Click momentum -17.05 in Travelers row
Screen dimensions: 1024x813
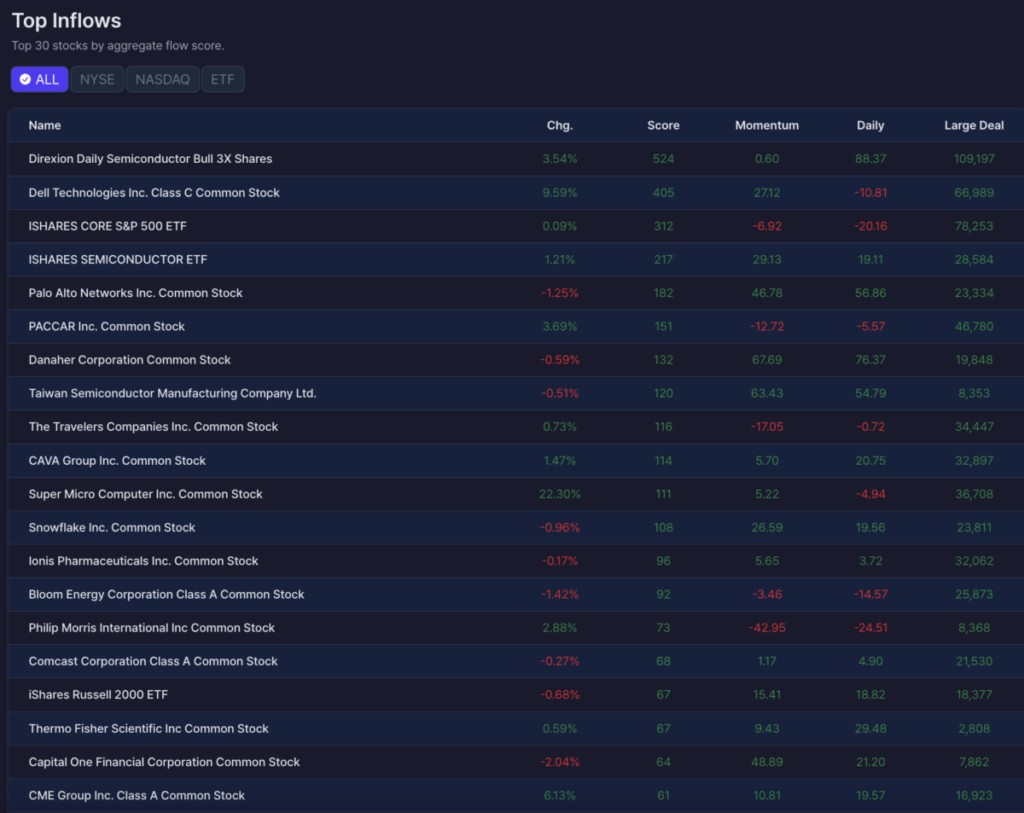[x=767, y=426]
